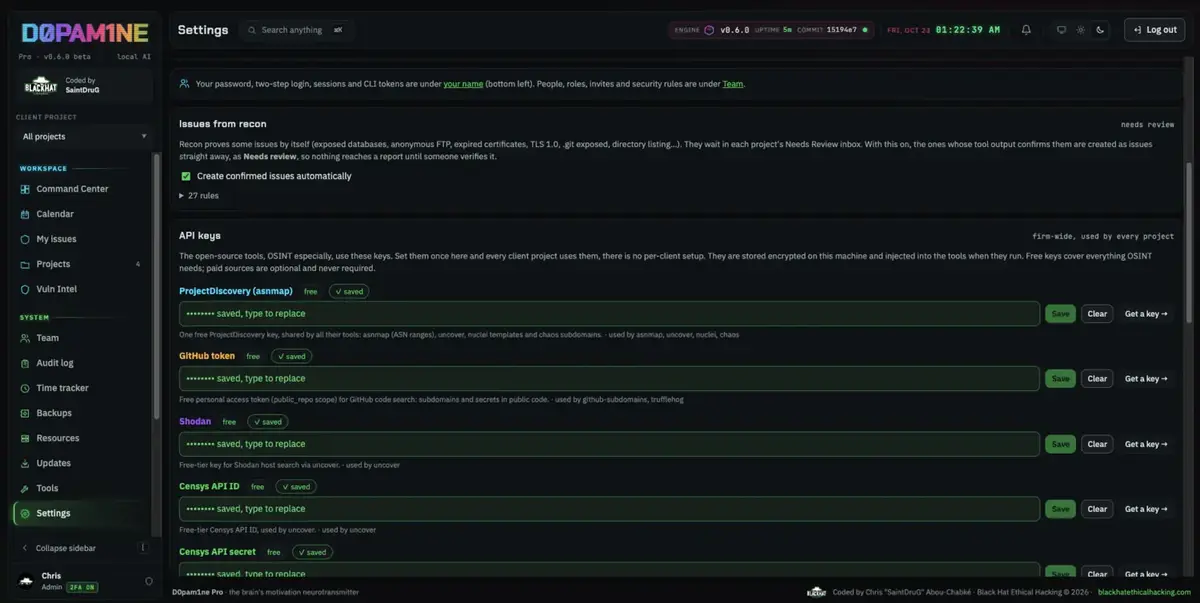
Task: Get a key for ProjectDiscovery
Action: [x=1146, y=314]
